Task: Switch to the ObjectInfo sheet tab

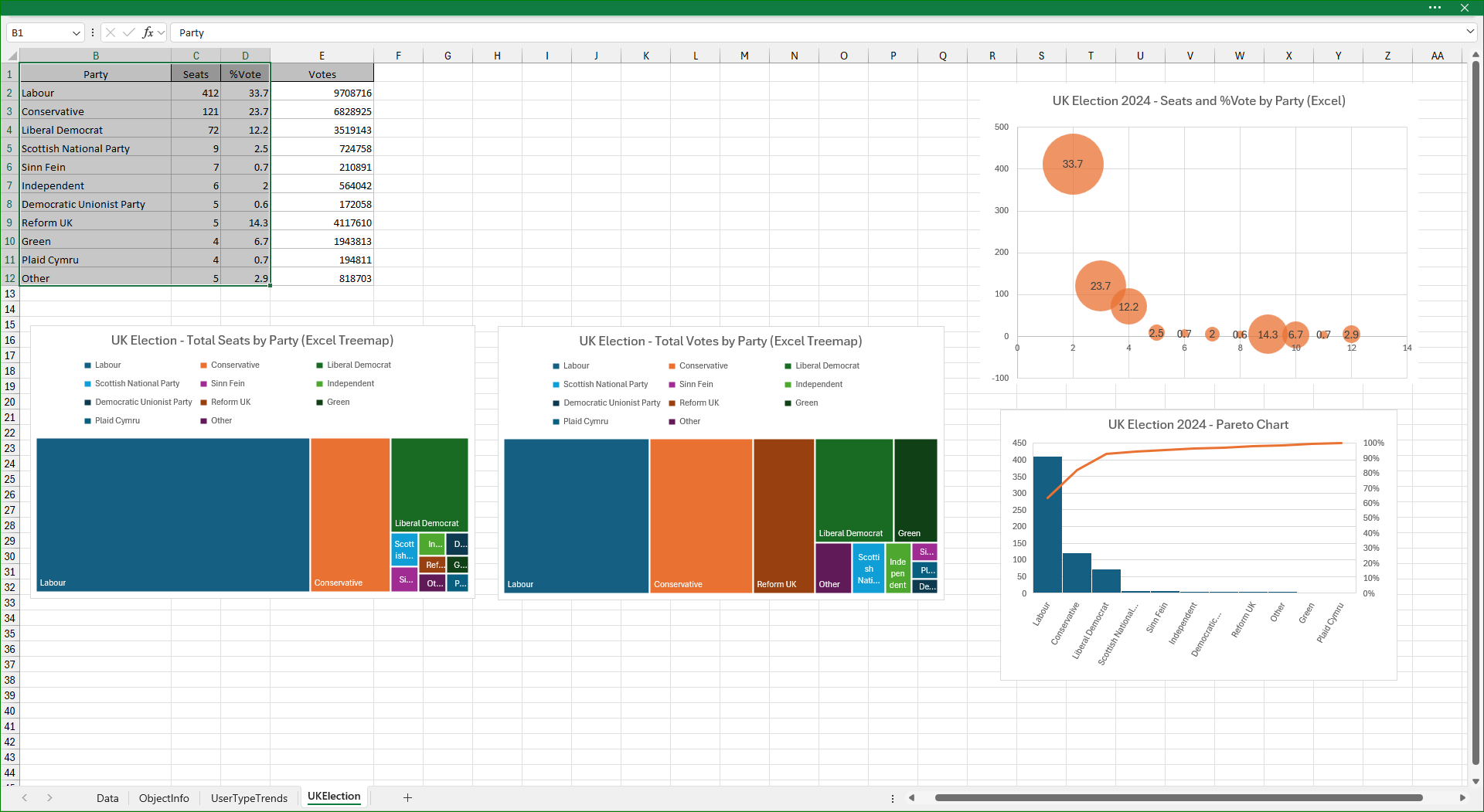Action: (x=164, y=798)
